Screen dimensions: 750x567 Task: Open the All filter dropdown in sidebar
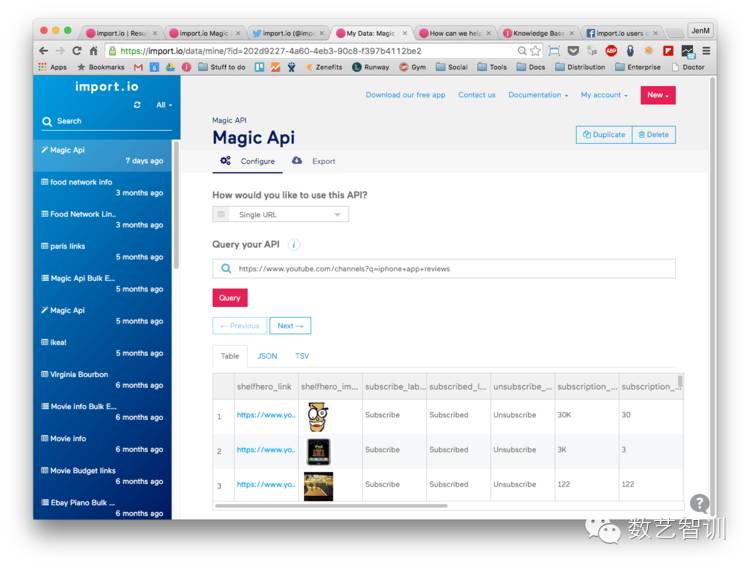pyautogui.click(x=164, y=105)
